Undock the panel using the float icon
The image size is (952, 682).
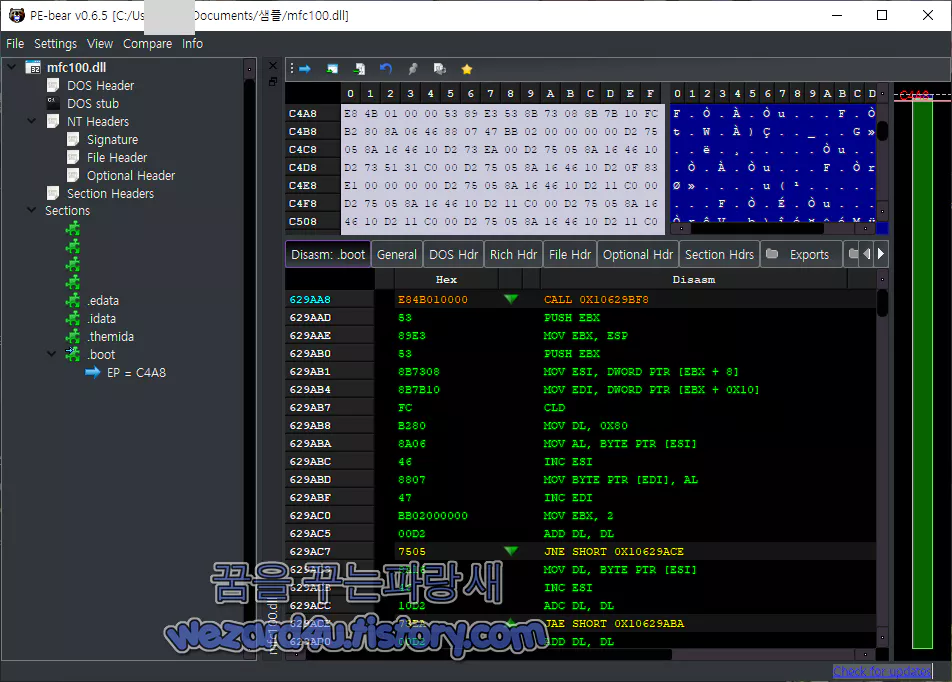[273, 81]
